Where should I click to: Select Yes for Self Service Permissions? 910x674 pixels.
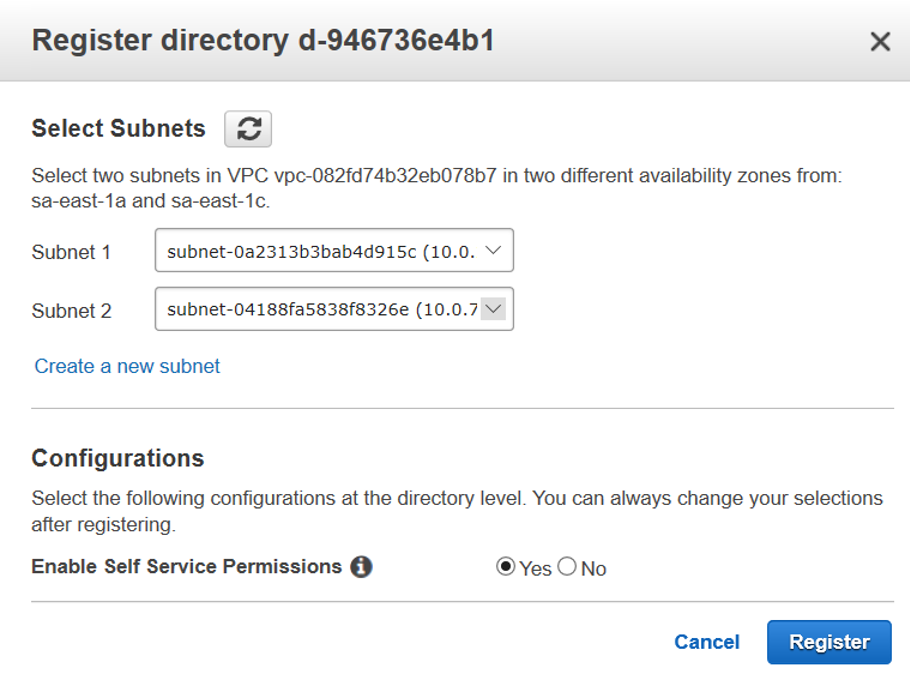(506, 567)
